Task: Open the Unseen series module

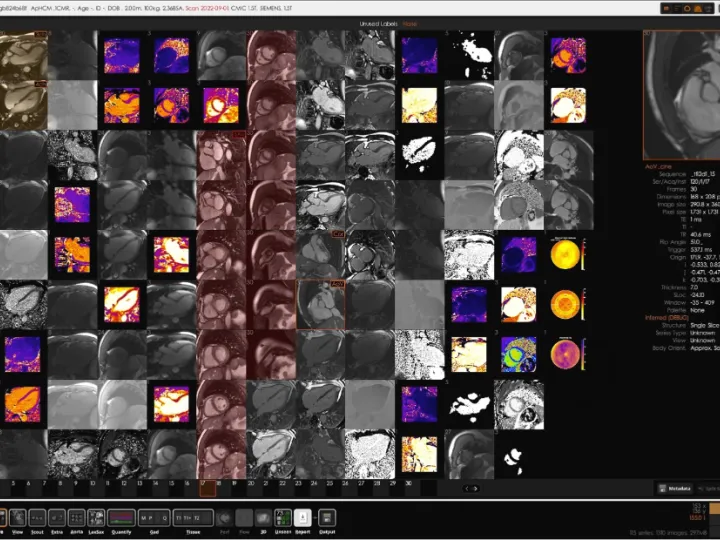Action: click(x=283, y=518)
